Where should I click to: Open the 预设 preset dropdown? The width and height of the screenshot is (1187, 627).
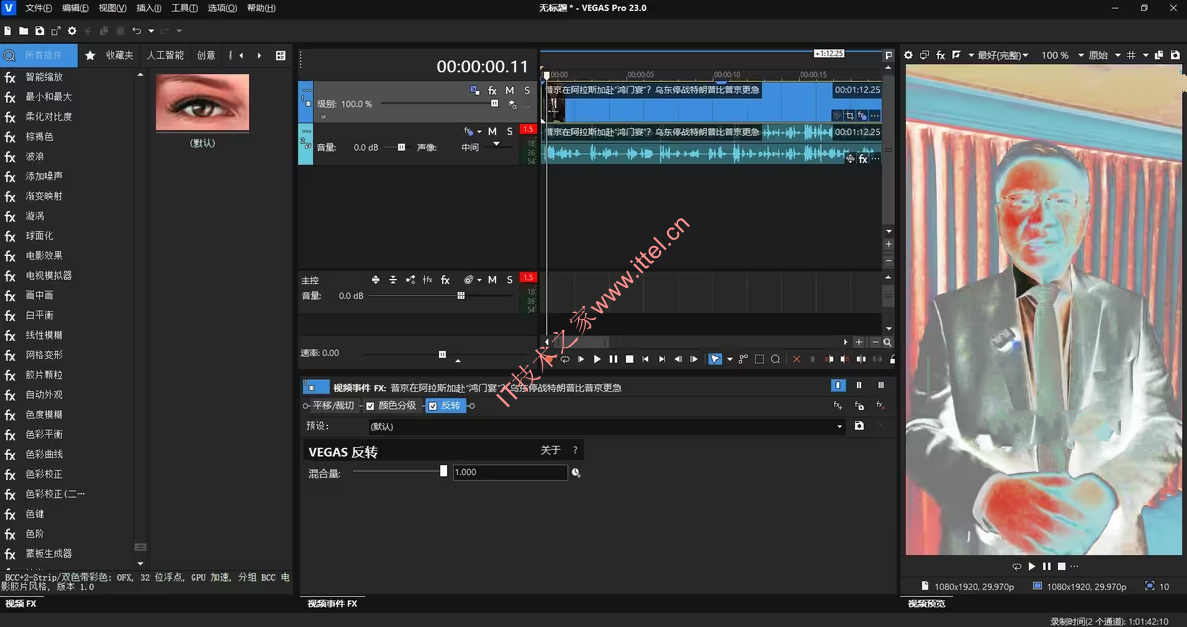pyautogui.click(x=839, y=427)
